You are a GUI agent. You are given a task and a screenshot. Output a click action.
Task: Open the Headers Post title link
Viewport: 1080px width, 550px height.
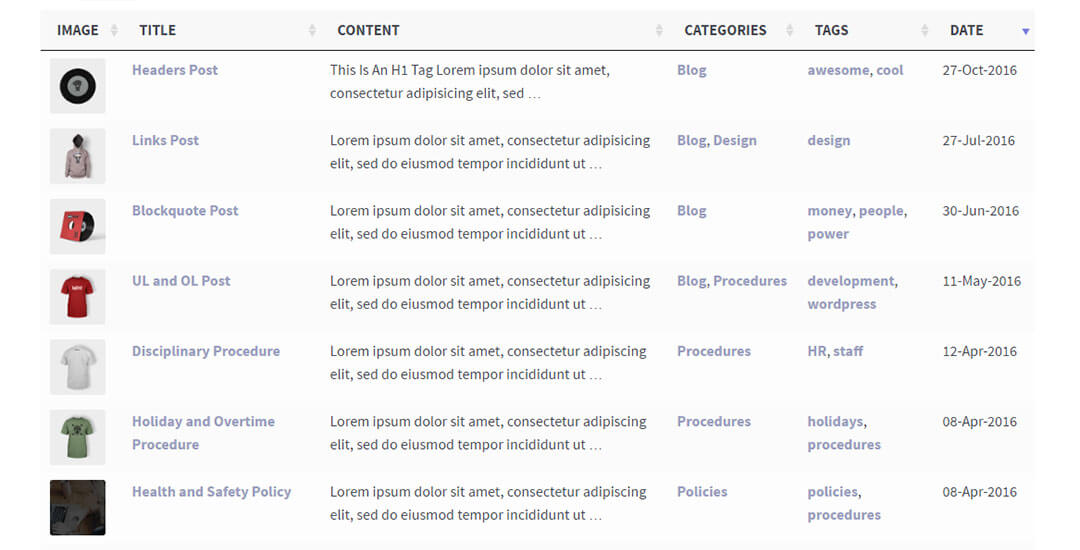coord(175,70)
